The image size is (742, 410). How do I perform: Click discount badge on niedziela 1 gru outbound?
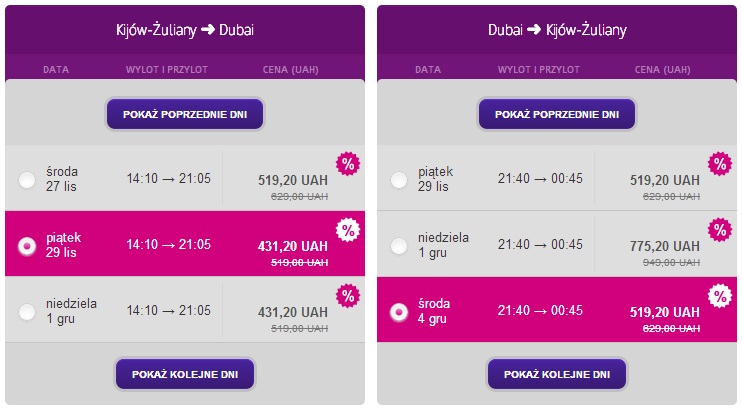(x=348, y=296)
